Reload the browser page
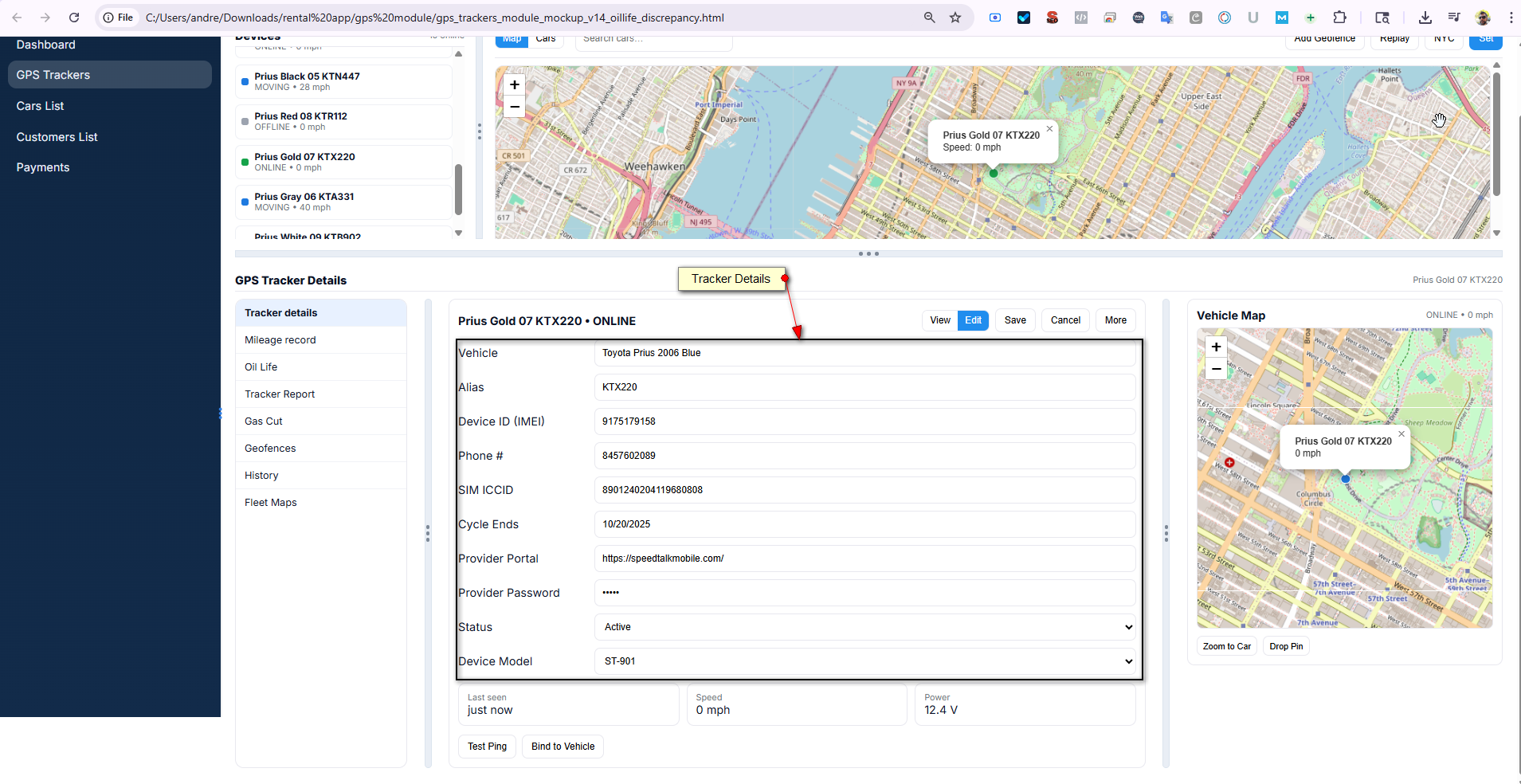The height and width of the screenshot is (784, 1521). (x=74, y=18)
